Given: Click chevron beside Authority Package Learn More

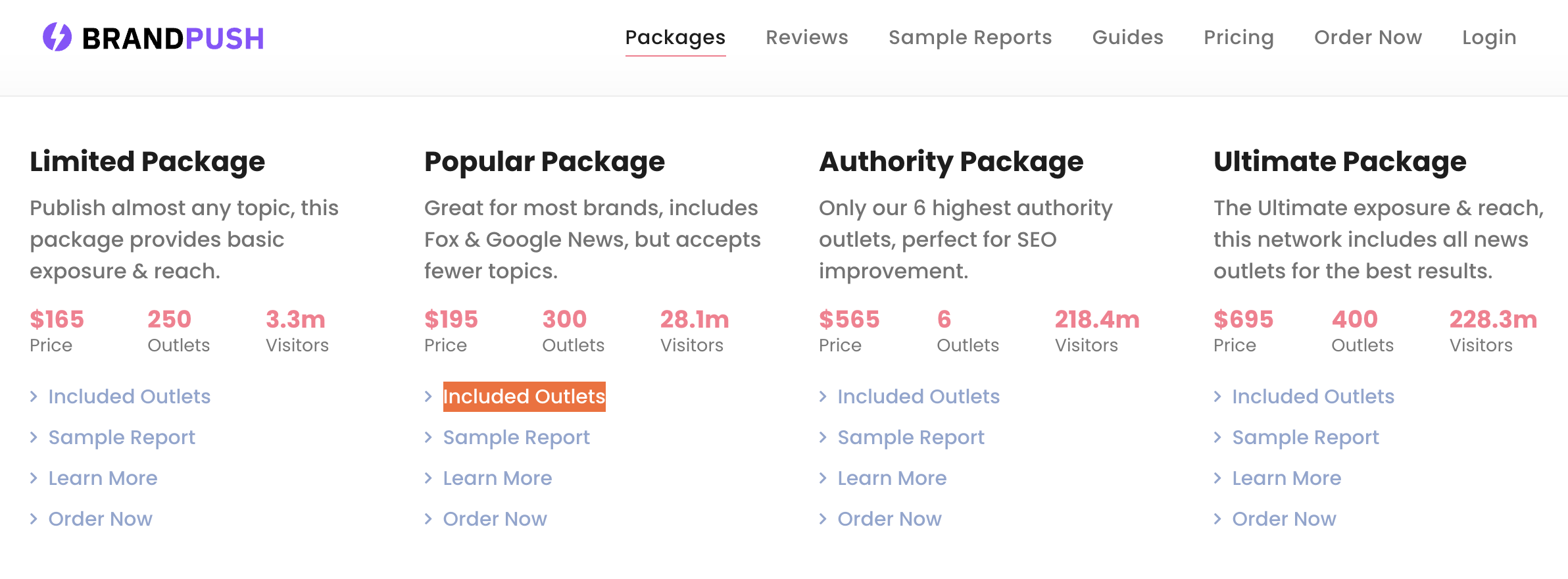Looking at the screenshot, I should click(823, 478).
